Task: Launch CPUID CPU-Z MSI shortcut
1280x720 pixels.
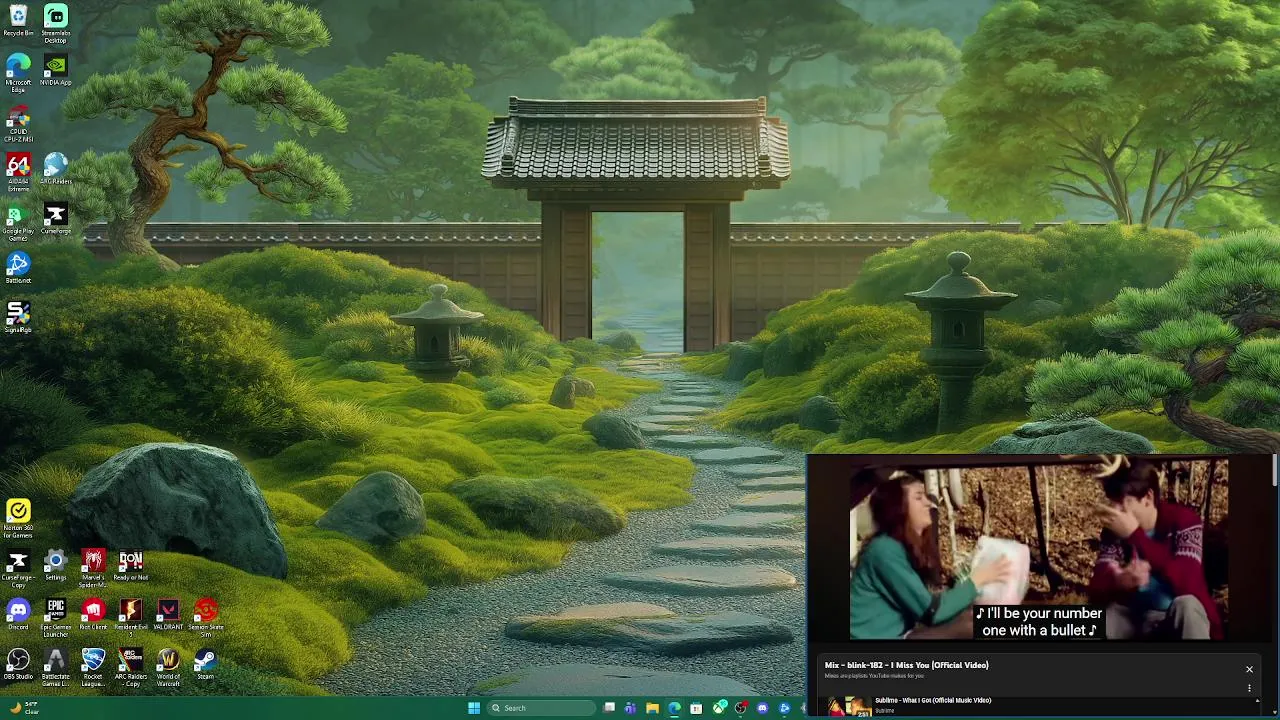Action: (x=18, y=123)
